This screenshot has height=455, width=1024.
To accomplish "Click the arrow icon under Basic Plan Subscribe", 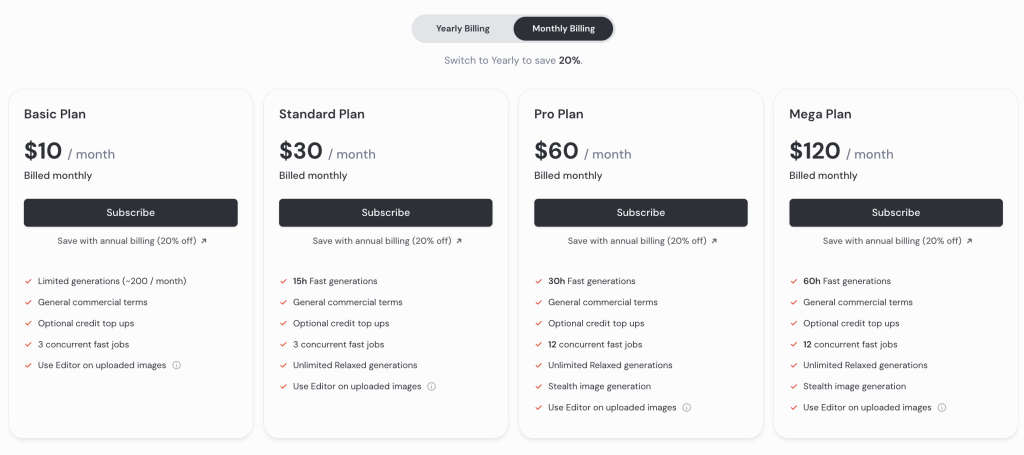I will 204,241.
